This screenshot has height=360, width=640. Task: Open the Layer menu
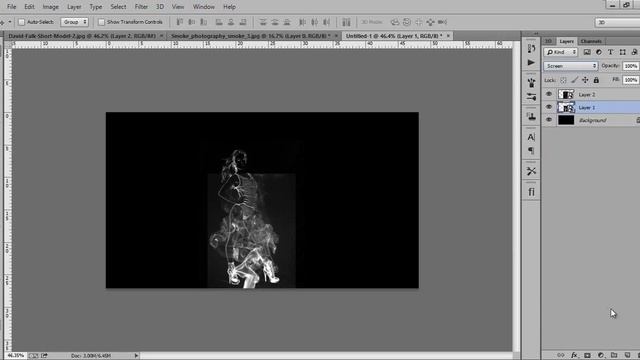click(x=74, y=7)
